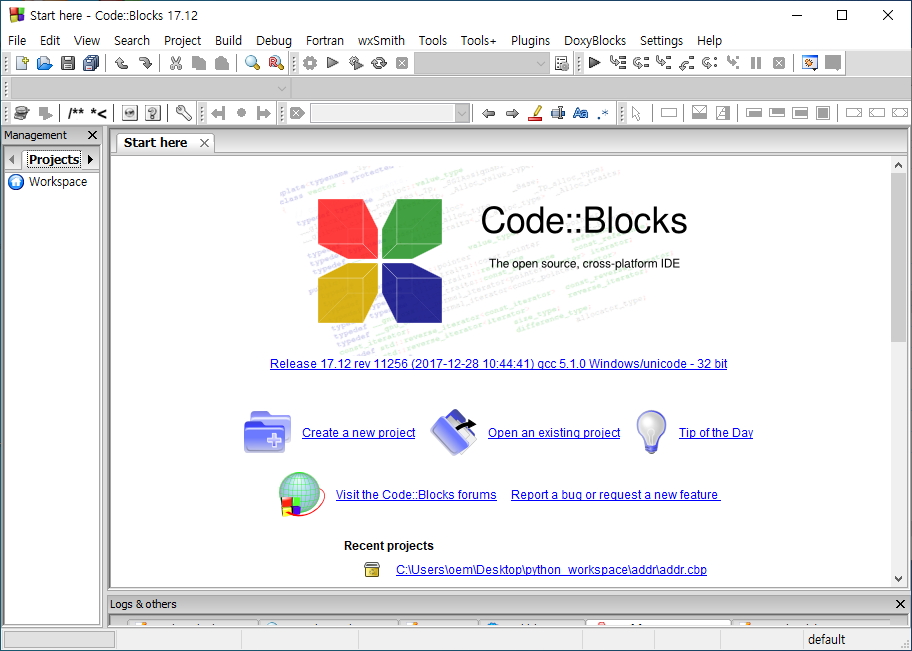Open the Build menu
912x651 pixels.
tap(228, 40)
